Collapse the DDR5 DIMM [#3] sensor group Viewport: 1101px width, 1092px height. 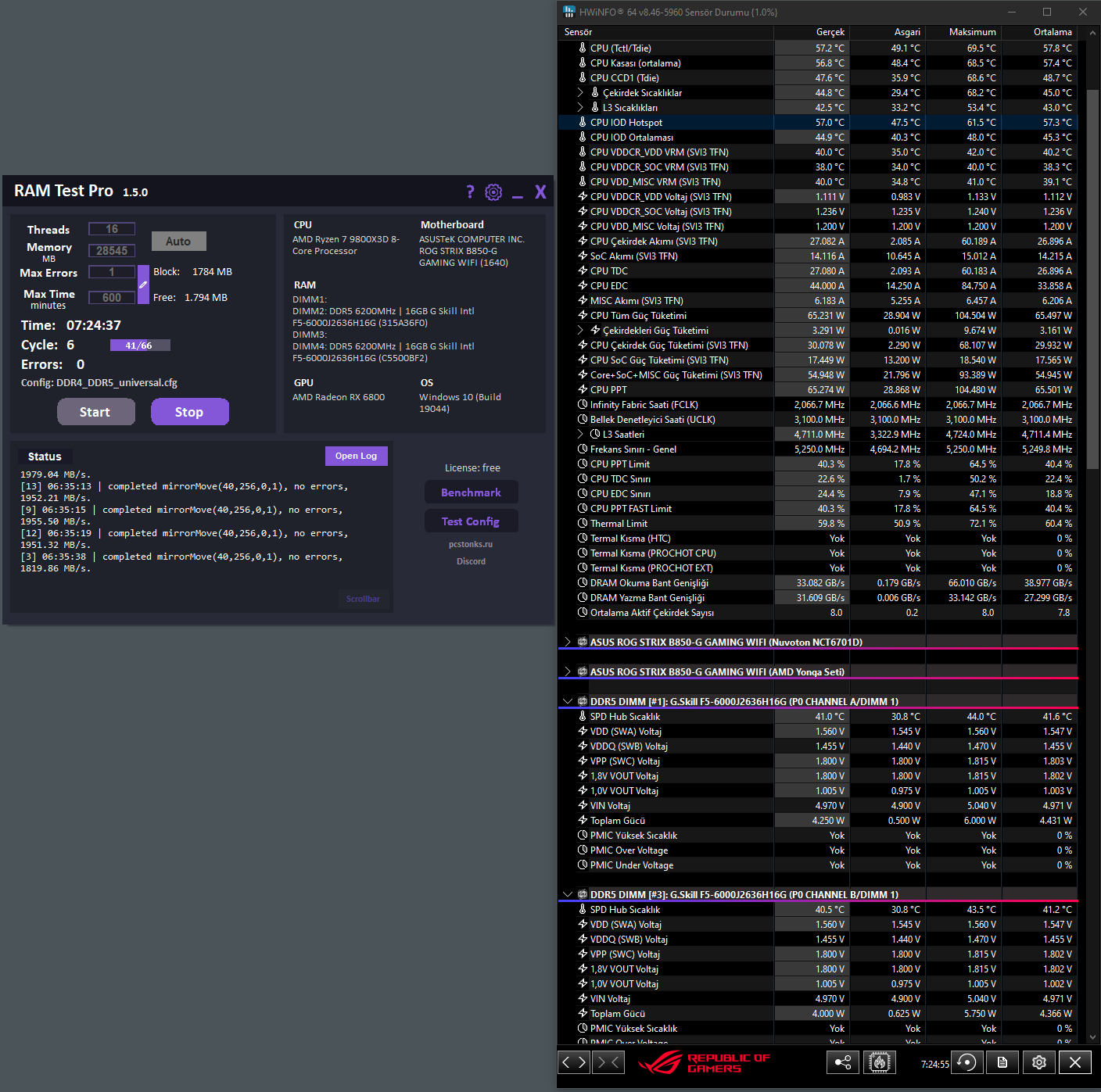point(568,894)
